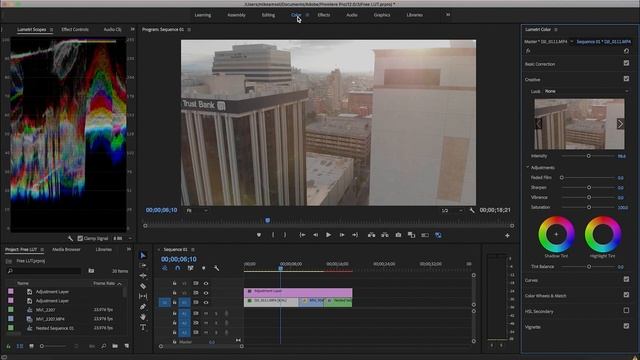
Task: Adjust the Intensity slider
Action: point(589,156)
